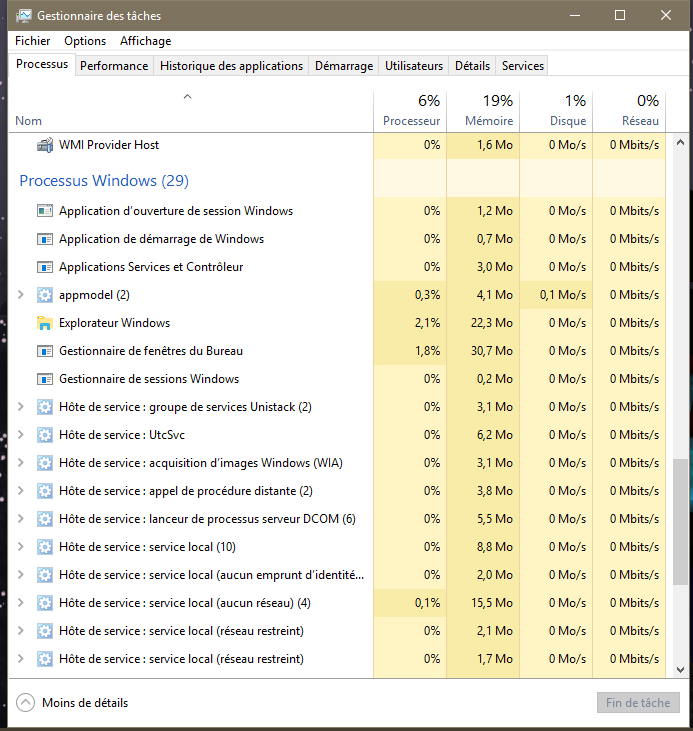Click the Applications Services et Contrôleur icon
This screenshot has width=693, height=731.
click(45, 267)
